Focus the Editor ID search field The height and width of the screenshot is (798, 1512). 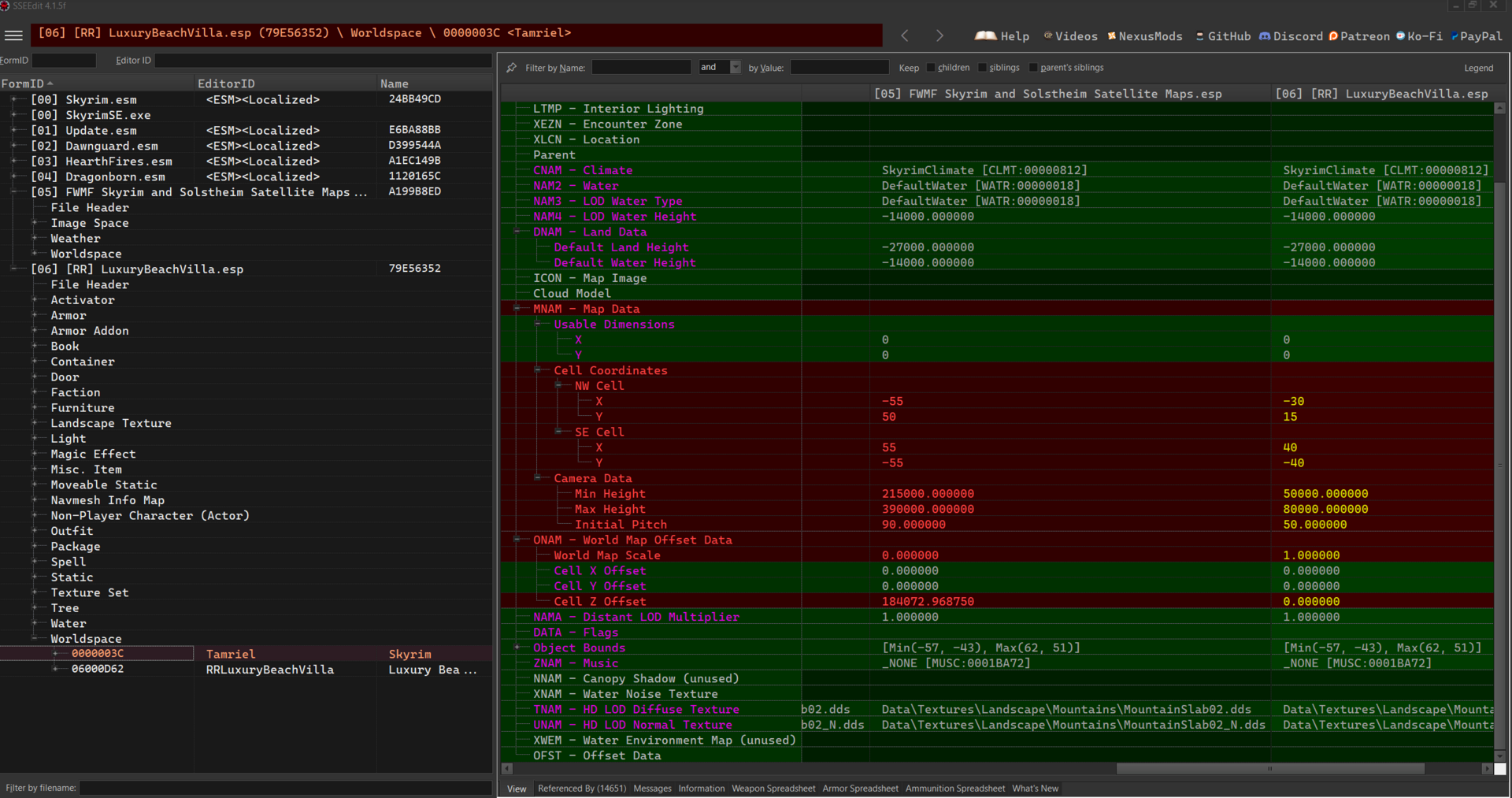[x=323, y=60]
